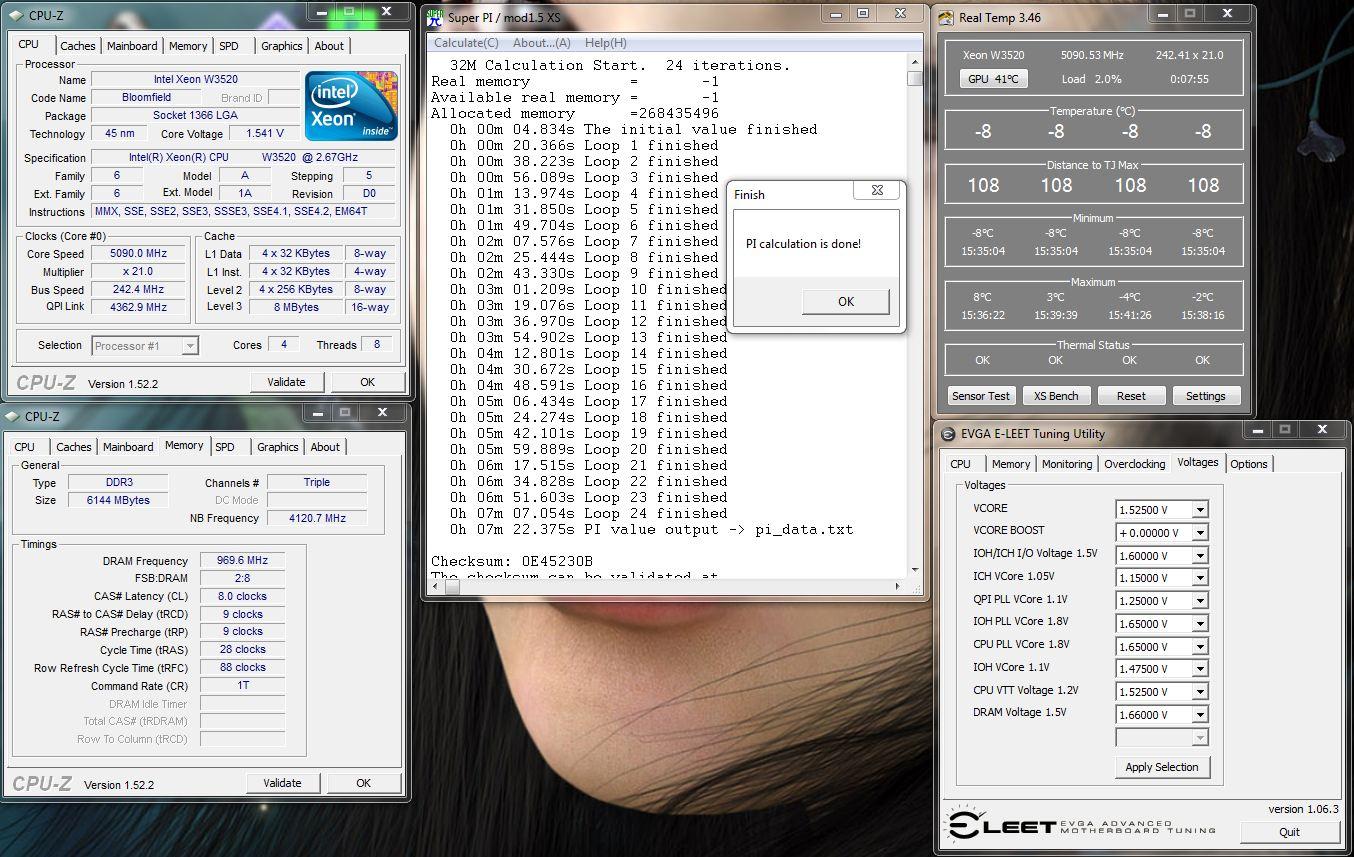Close the Finish dialog with the X button
Viewport: 1354px width, 857px height.
tap(877, 190)
